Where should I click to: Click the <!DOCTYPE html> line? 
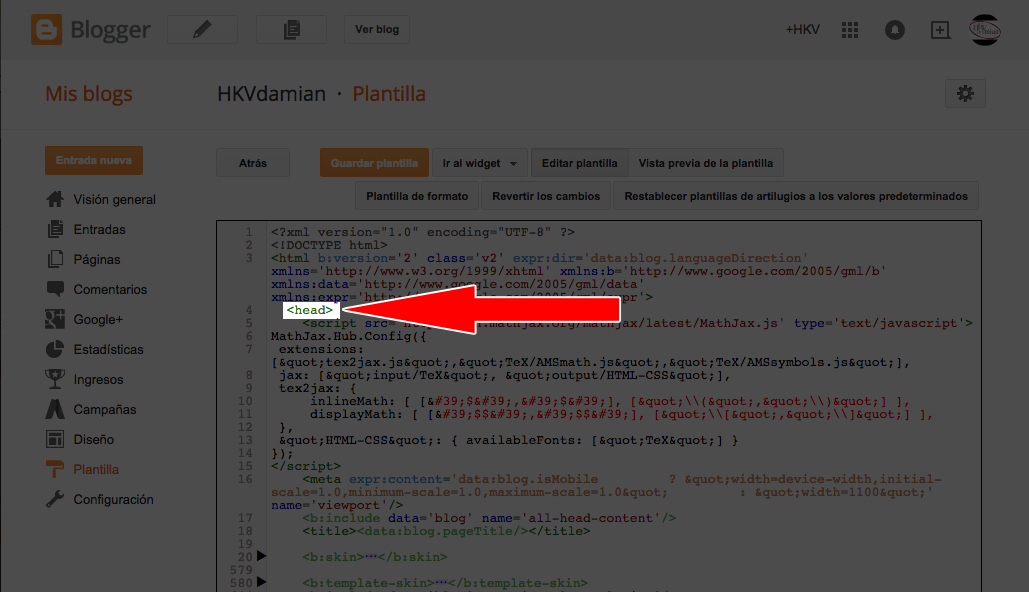329,245
